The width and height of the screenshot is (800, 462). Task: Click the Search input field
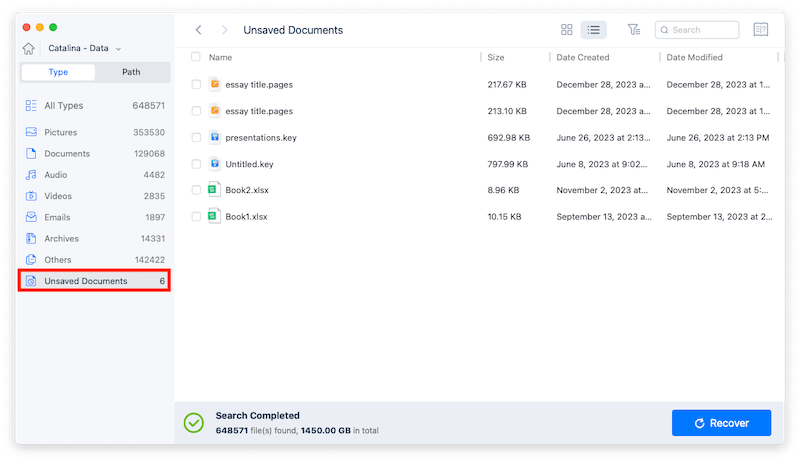pyautogui.click(x=697, y=30)
